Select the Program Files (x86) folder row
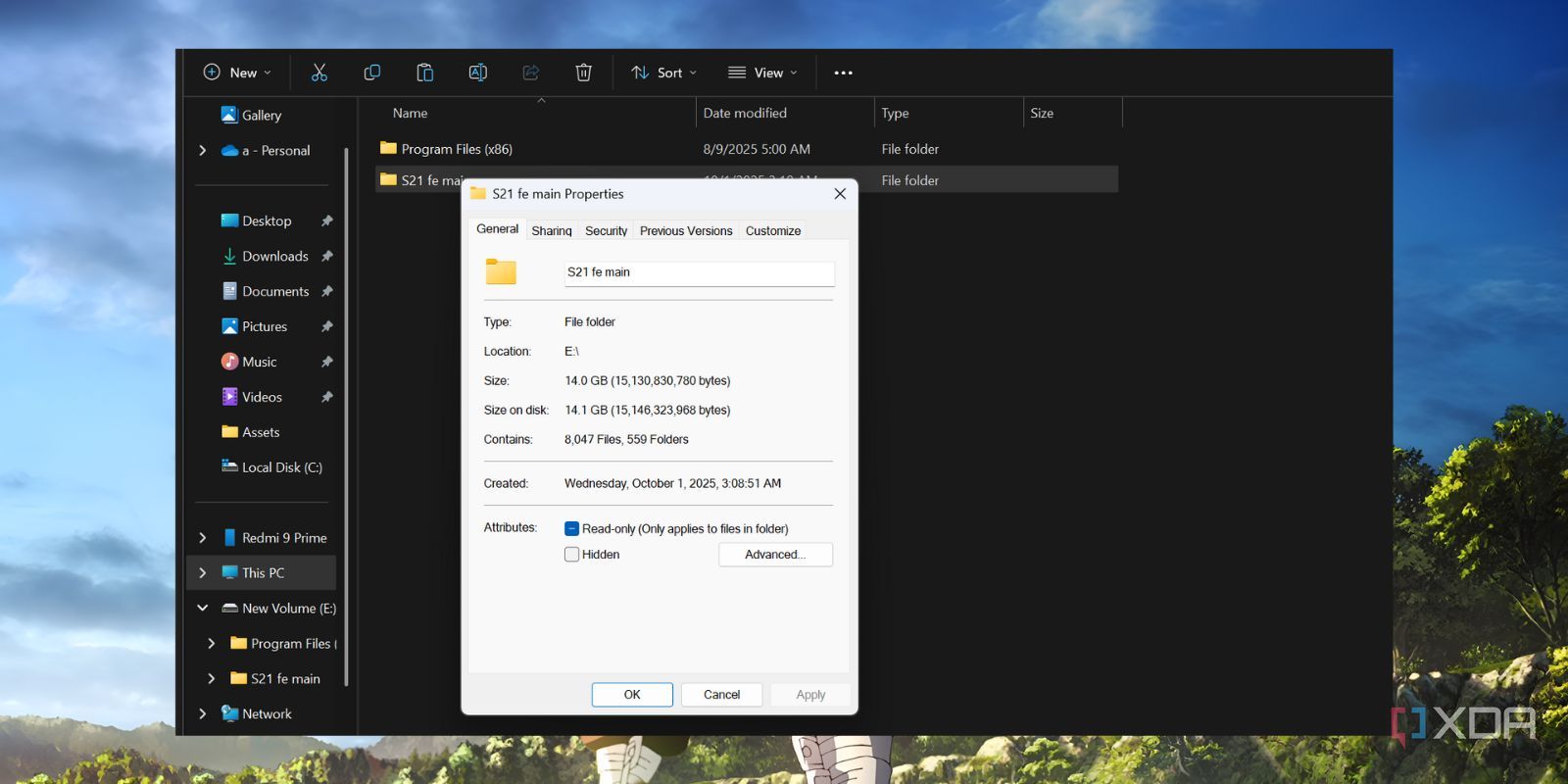1568x784 pixels. (x=747, y=149)
